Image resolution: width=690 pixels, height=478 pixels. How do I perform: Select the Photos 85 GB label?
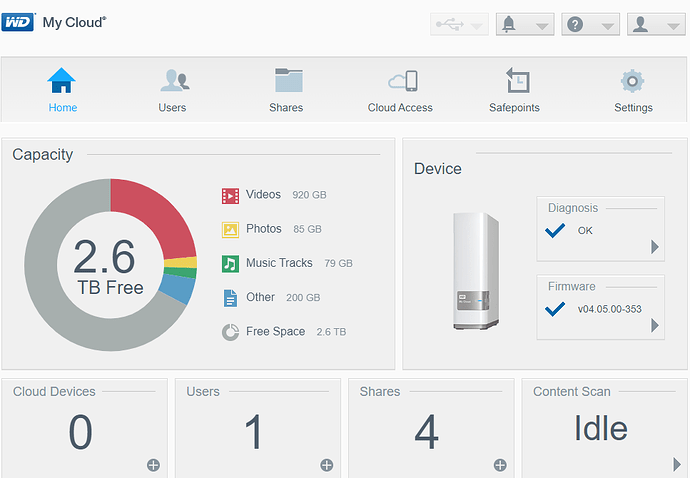(284, 229)
